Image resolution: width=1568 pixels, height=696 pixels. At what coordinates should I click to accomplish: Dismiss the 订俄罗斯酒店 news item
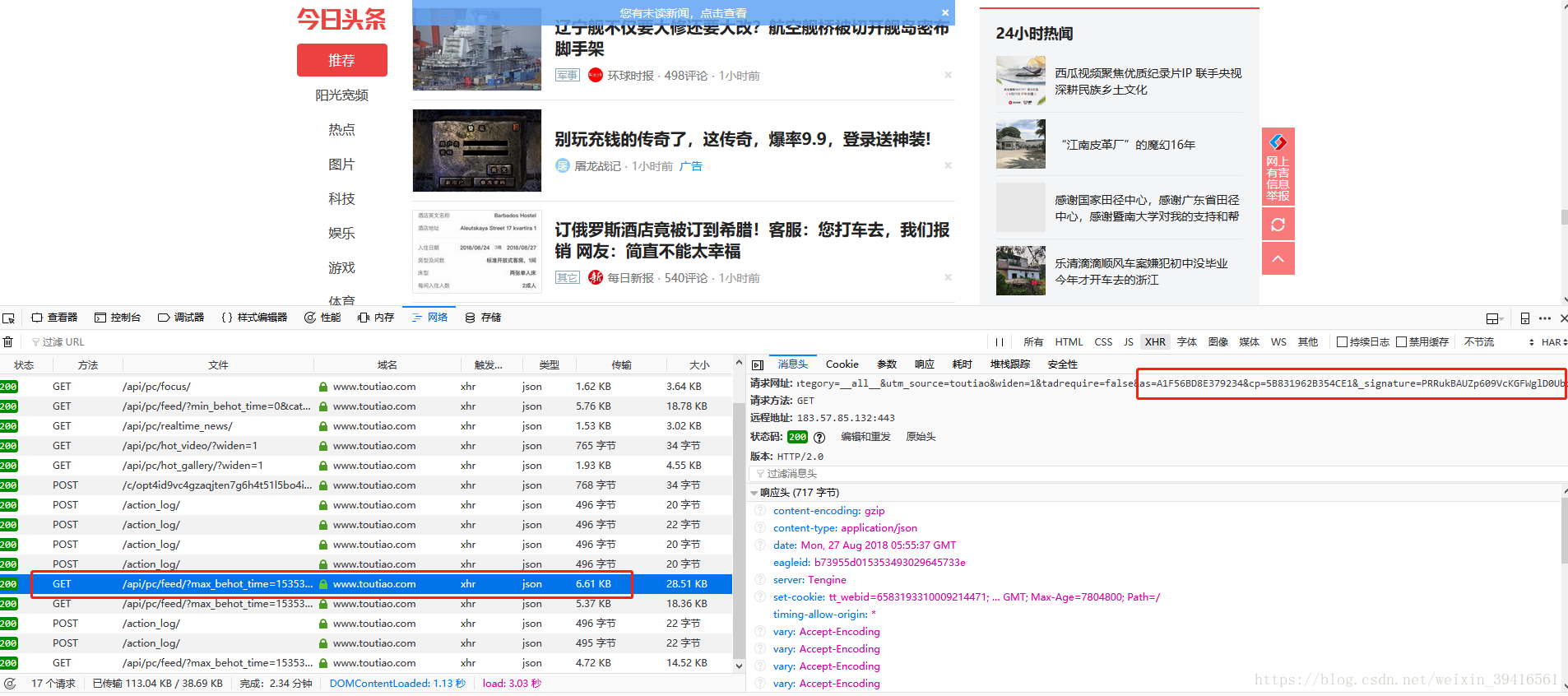click(x=948, y=277)
